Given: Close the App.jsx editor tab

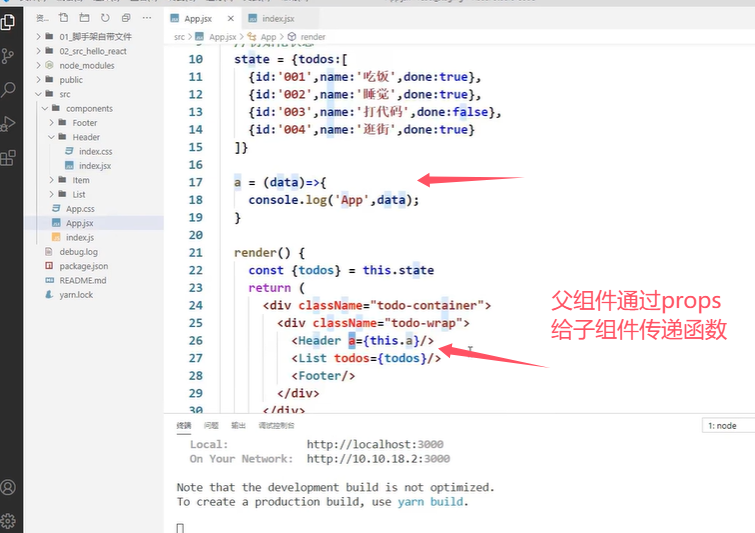Looking at the screenshot, I should pyautogui.click(x=231, y=18).
